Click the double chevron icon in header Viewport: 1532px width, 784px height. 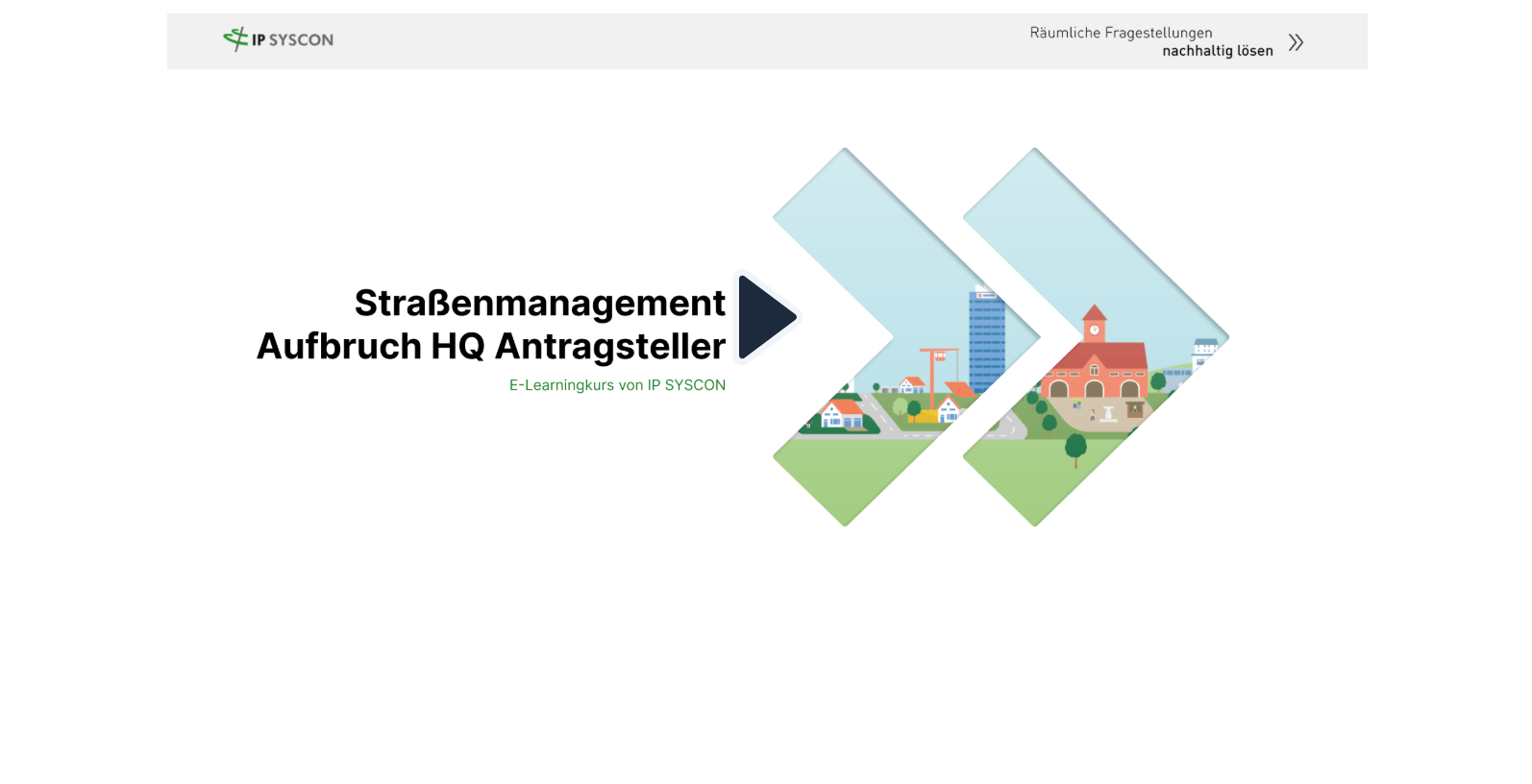click(x=1296, y=42)
